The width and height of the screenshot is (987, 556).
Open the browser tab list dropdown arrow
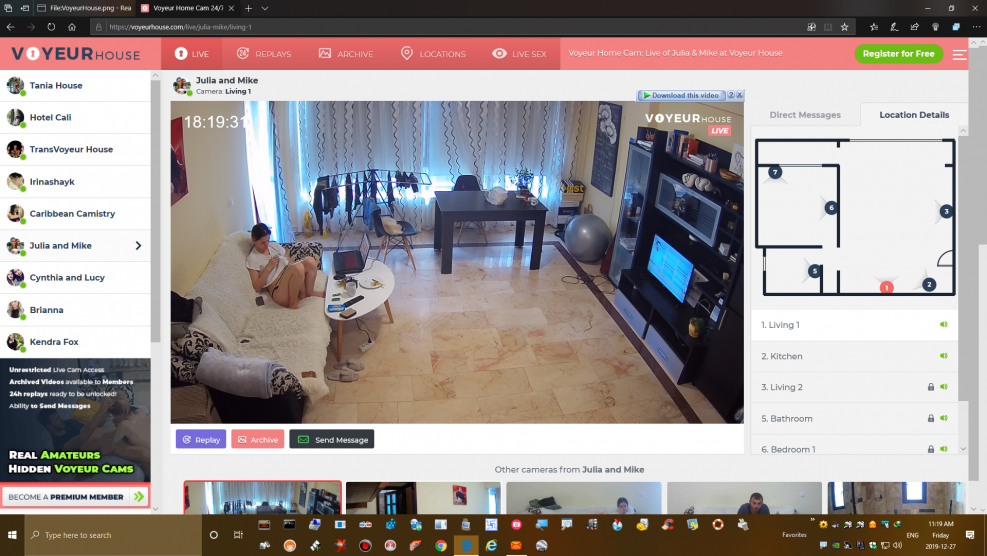(264, 7)
